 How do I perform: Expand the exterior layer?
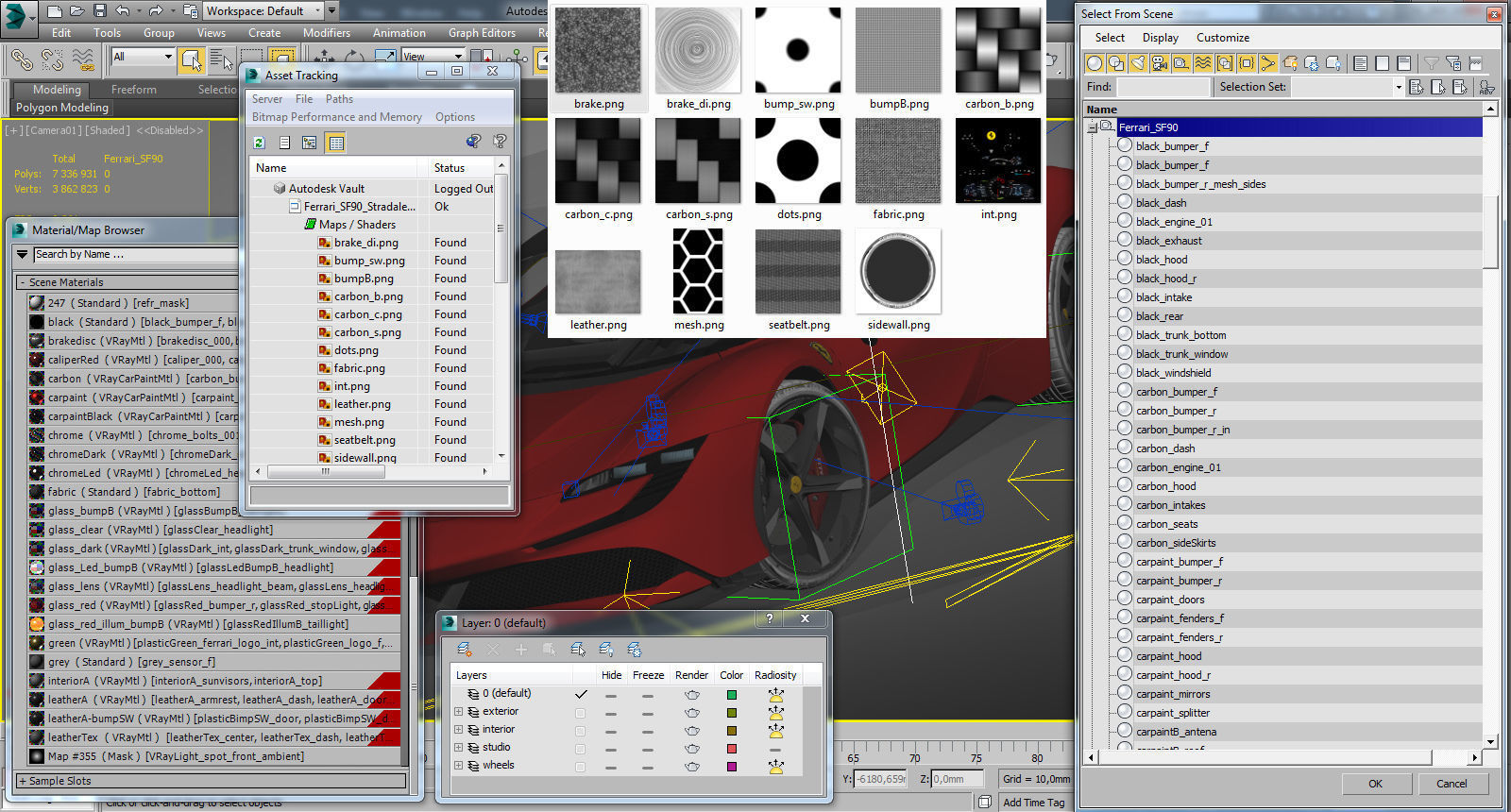click(x=459, y=712)
